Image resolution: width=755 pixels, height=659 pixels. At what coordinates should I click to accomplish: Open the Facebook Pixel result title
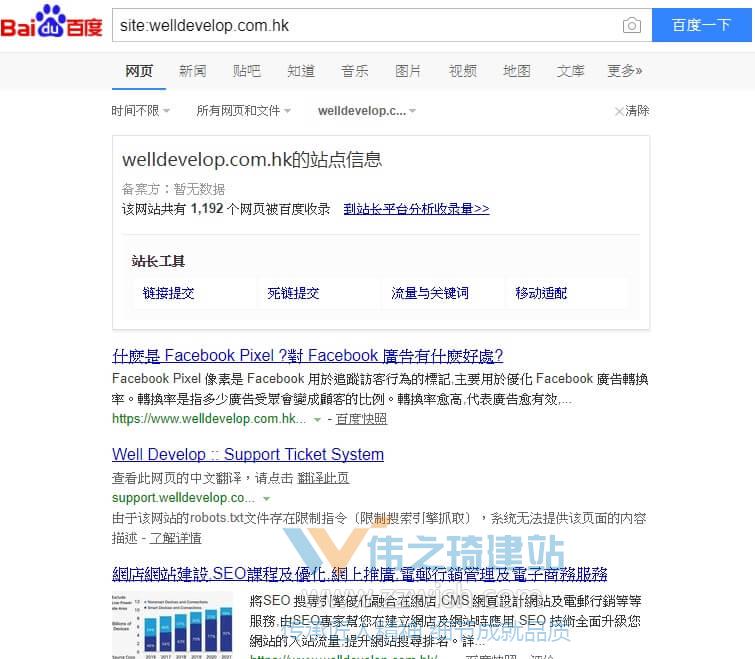pyautogui.click(x=308, y=356)
